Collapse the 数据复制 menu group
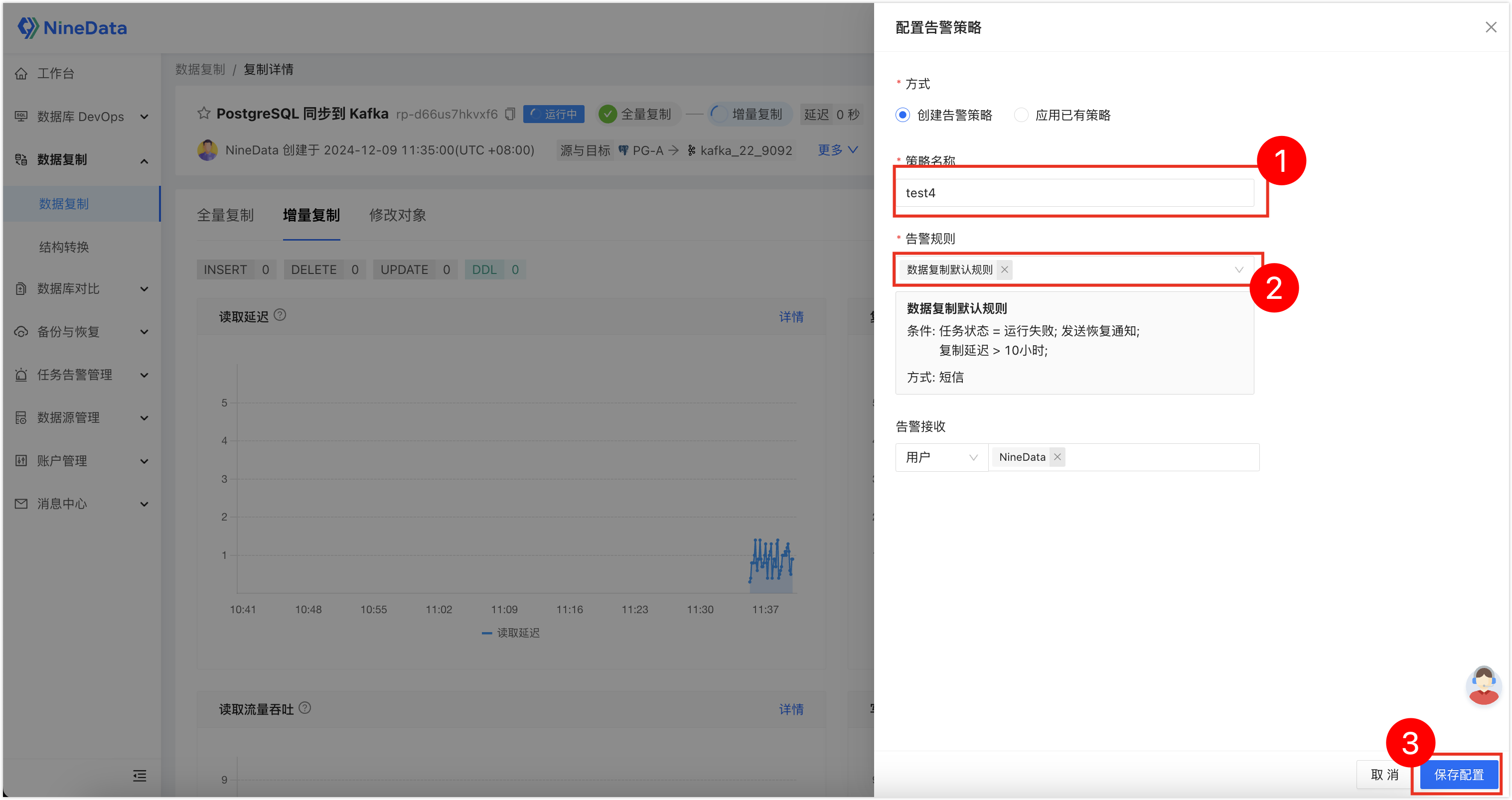 tap(145, 161)
